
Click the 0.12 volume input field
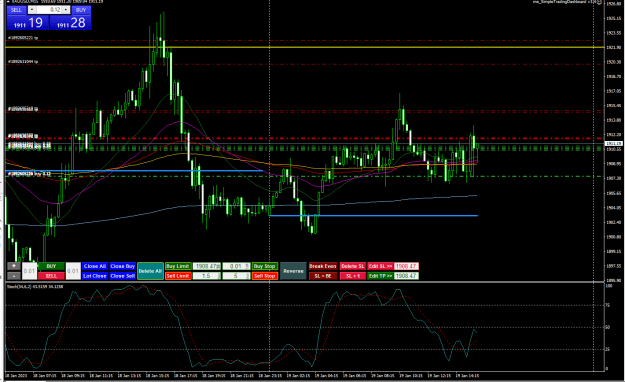coord(49,10)
